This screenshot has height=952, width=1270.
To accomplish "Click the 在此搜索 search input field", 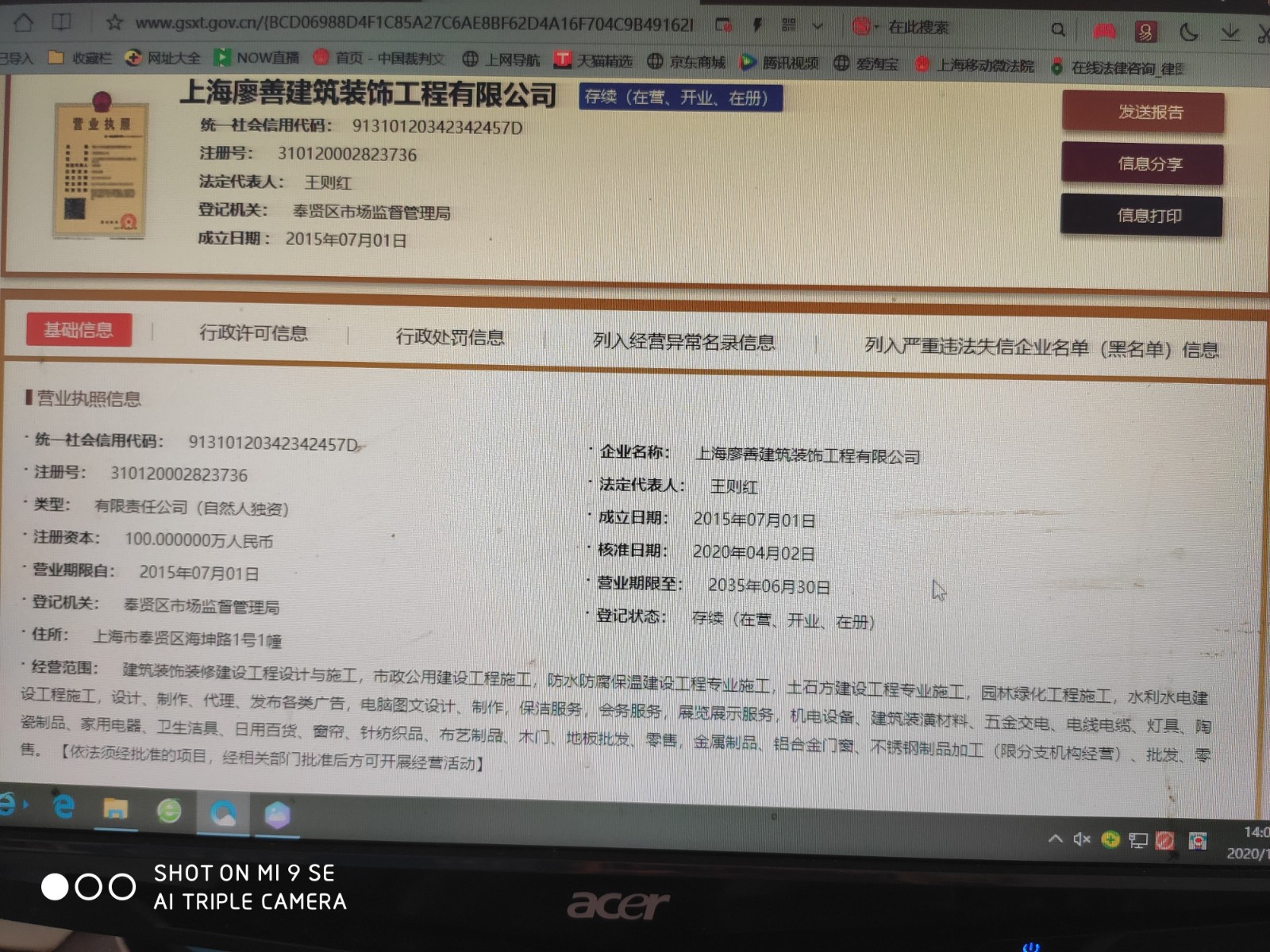I will click(960, 29).
